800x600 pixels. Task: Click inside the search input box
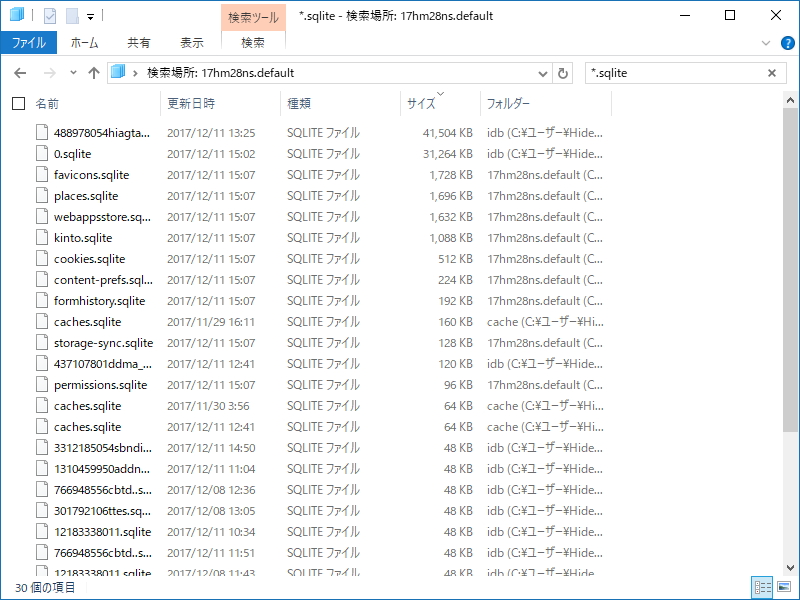[x=660, y=73]
